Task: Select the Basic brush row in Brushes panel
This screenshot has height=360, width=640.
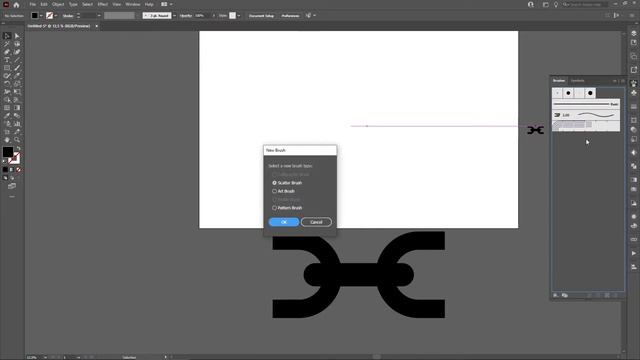Action: click(586, 104)
